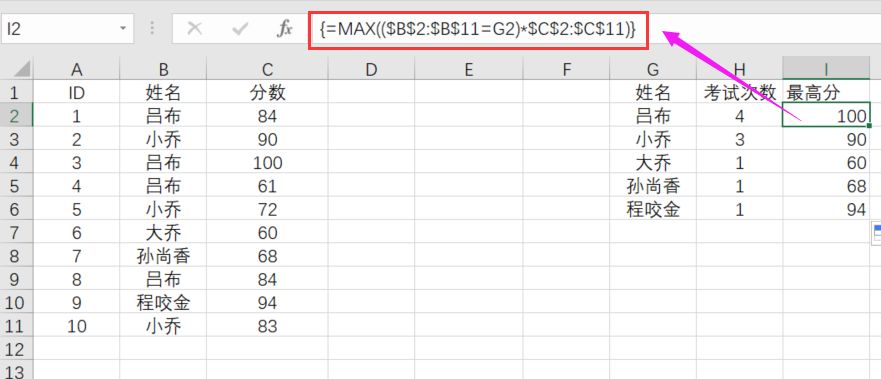Click cell A1 containing ID

tap(76, 92)
